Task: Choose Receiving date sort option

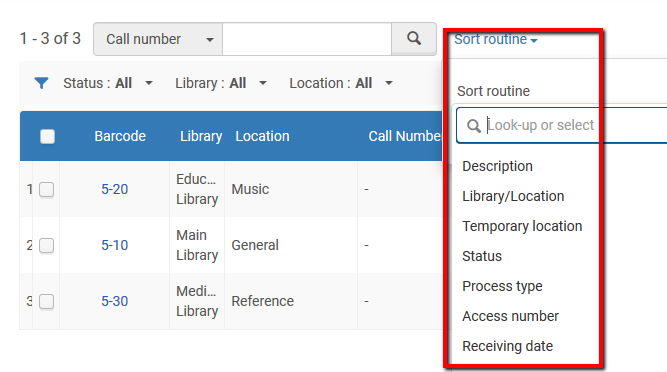Action: point(507,346)
